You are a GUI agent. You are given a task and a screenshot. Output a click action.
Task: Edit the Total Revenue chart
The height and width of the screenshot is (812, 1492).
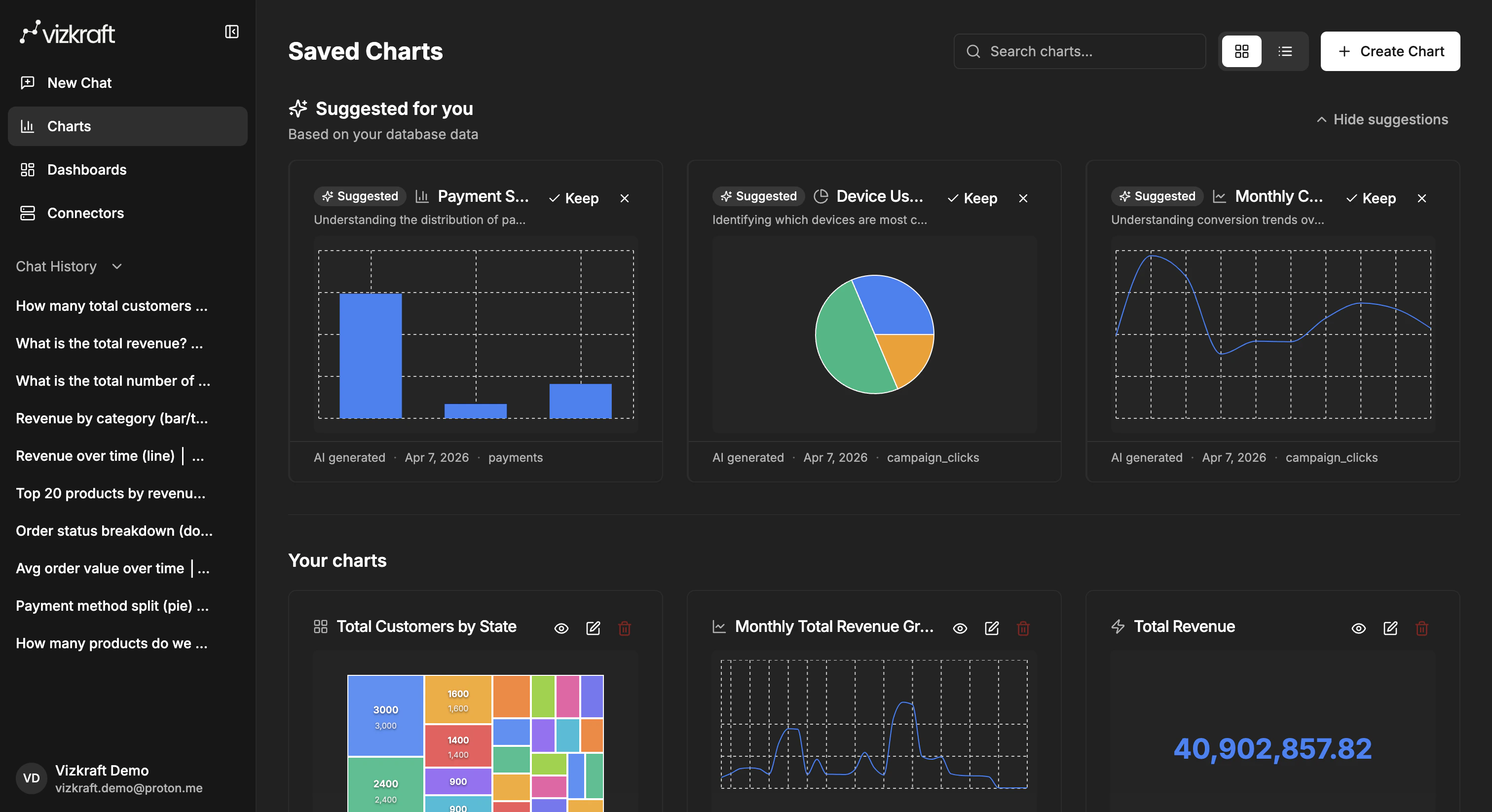coord(1391,628)
